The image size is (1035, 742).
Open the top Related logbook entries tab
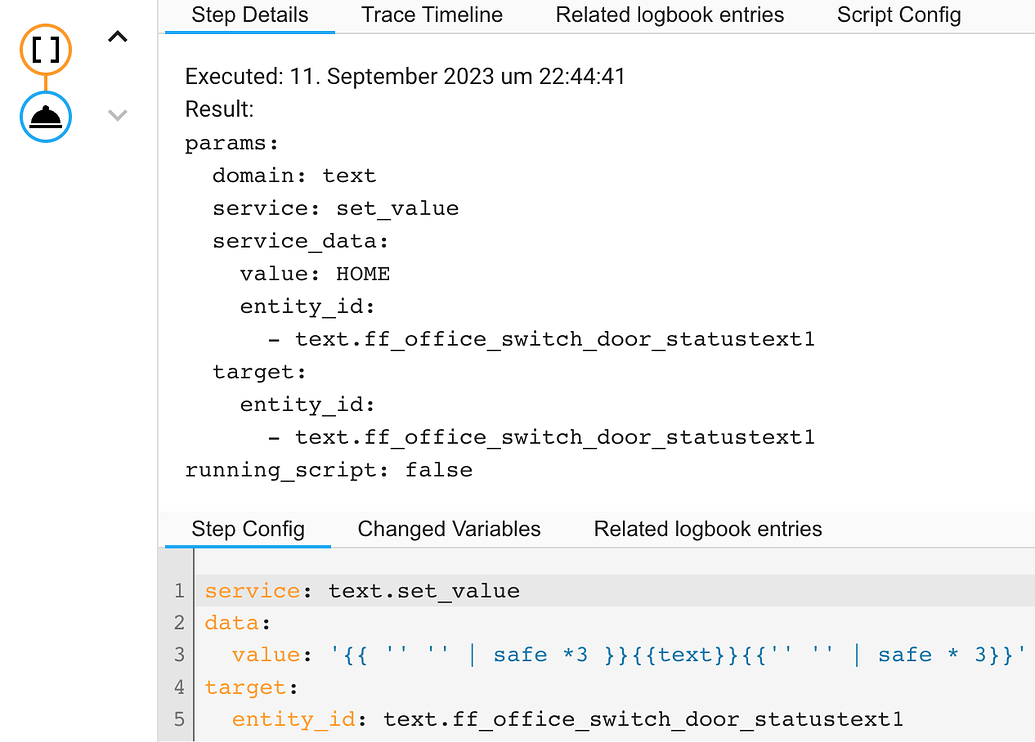(669, 15)
